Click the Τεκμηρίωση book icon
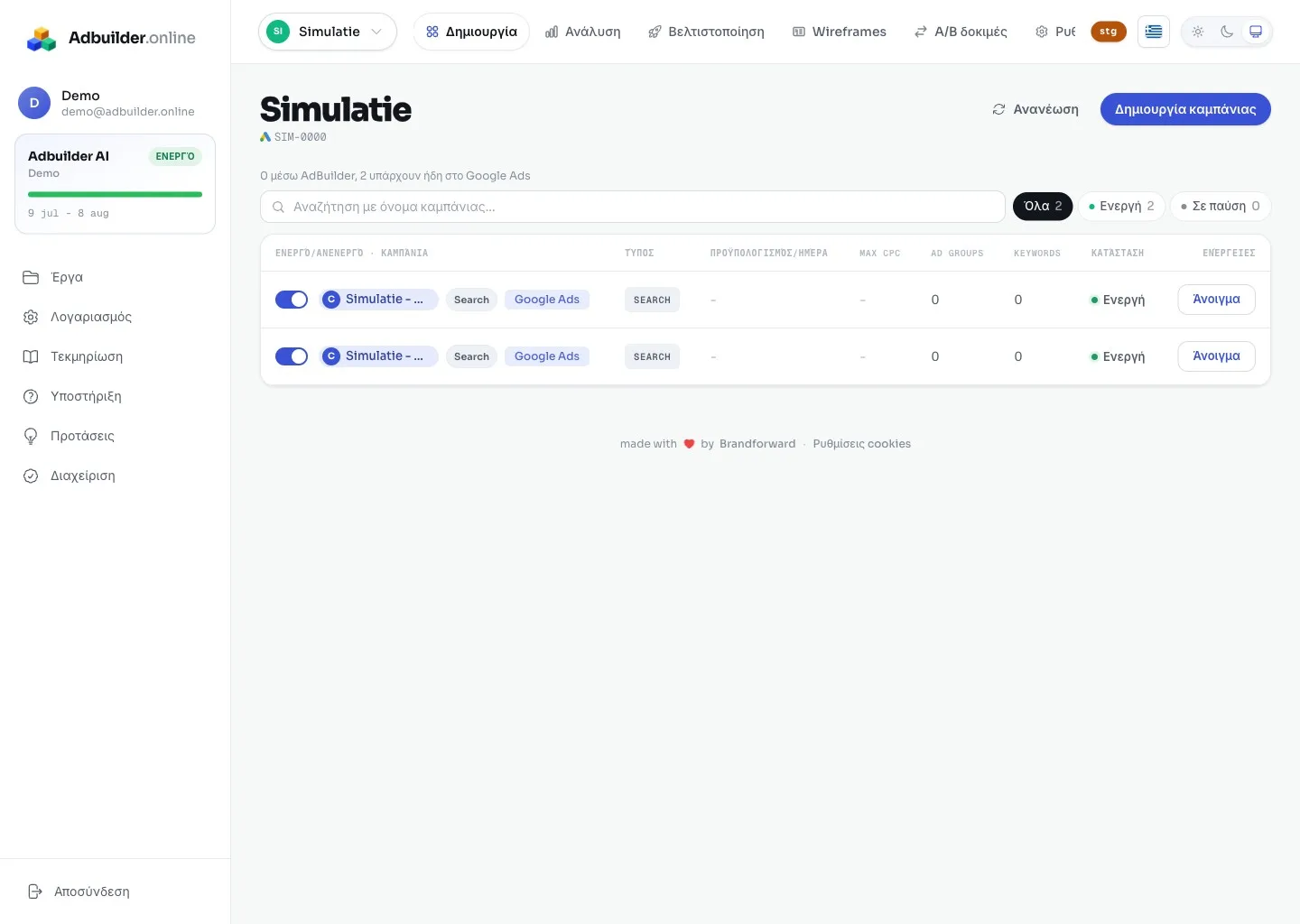The image size is (1300, 924). pos(31,356)
